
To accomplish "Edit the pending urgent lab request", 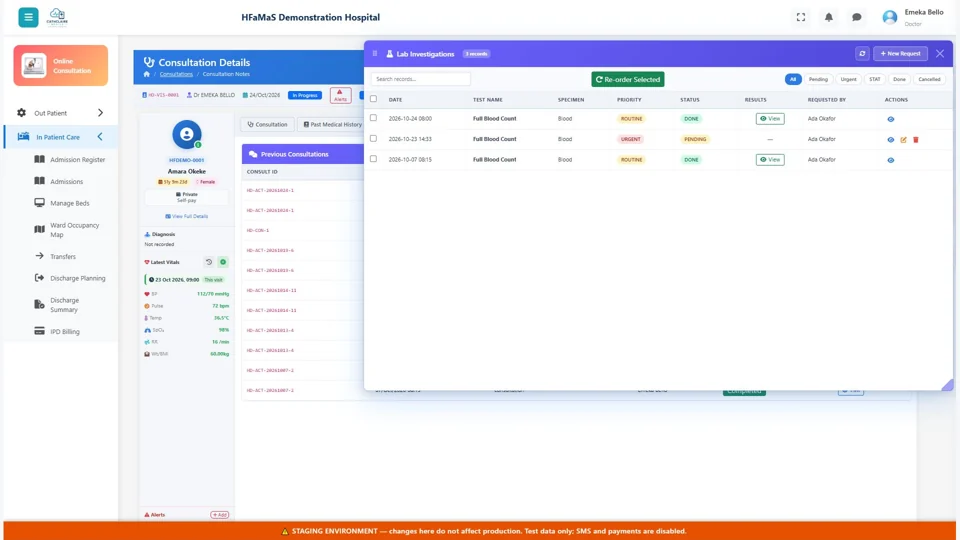I will pyautogui.click(x=903, y=140).
